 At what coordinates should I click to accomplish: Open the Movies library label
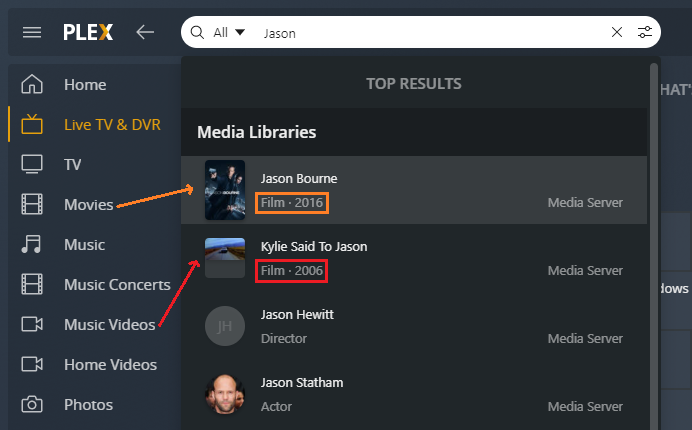point(89,205)
